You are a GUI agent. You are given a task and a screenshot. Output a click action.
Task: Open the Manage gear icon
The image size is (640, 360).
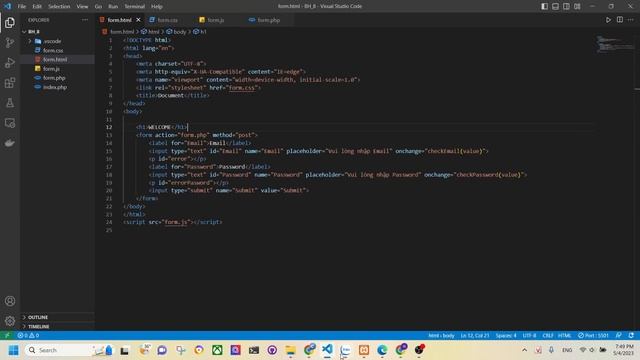click(10, 321)
